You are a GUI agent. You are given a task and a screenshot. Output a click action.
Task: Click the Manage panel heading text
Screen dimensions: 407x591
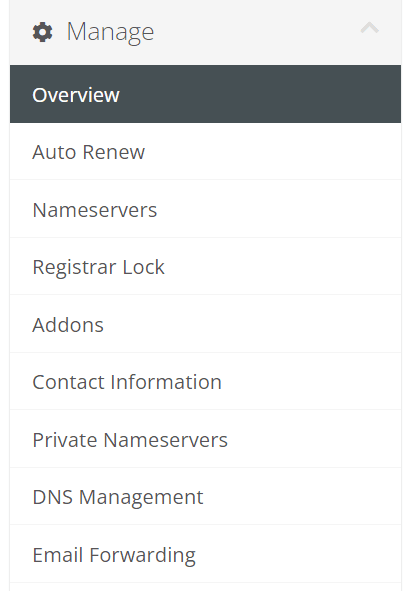[x=110, y=32]
